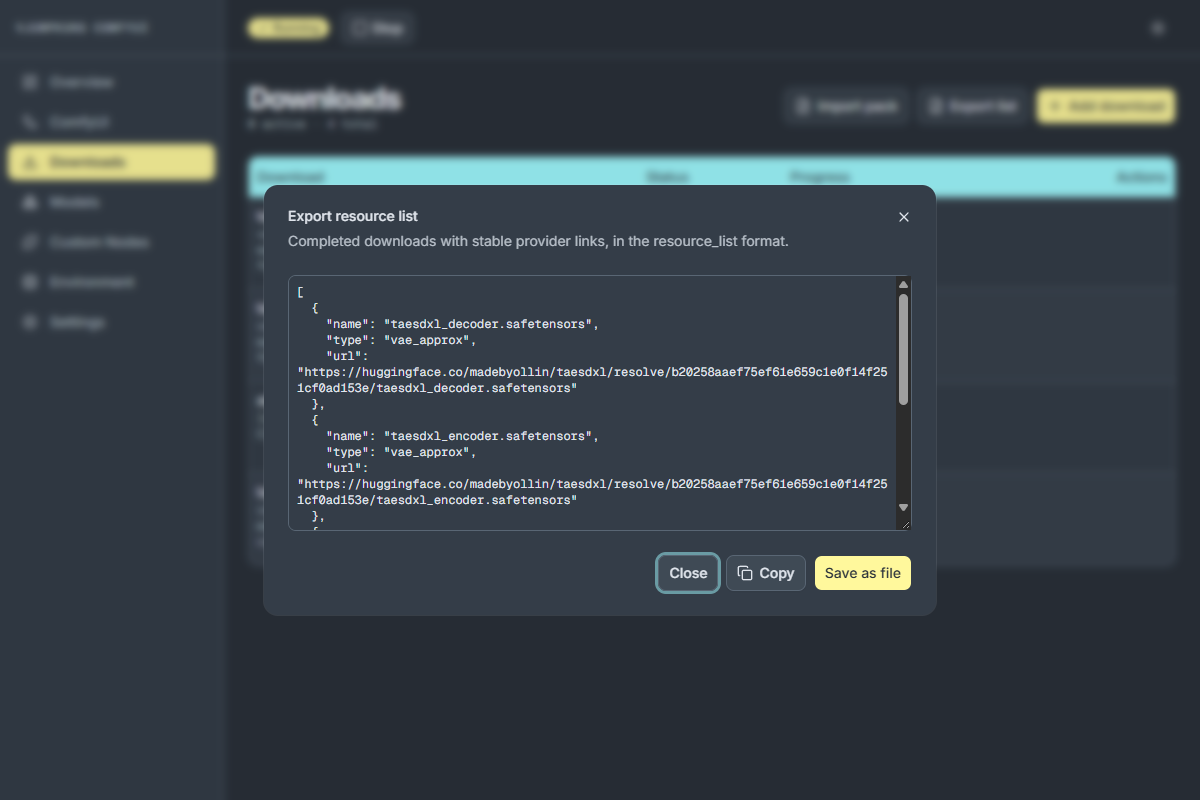Click the JSON text area scrollbar thumb

click(903, 349)
